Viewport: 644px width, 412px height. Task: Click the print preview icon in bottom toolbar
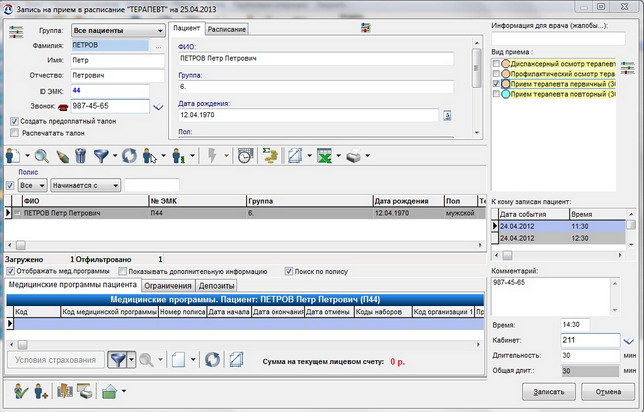[x=85, y=391]
